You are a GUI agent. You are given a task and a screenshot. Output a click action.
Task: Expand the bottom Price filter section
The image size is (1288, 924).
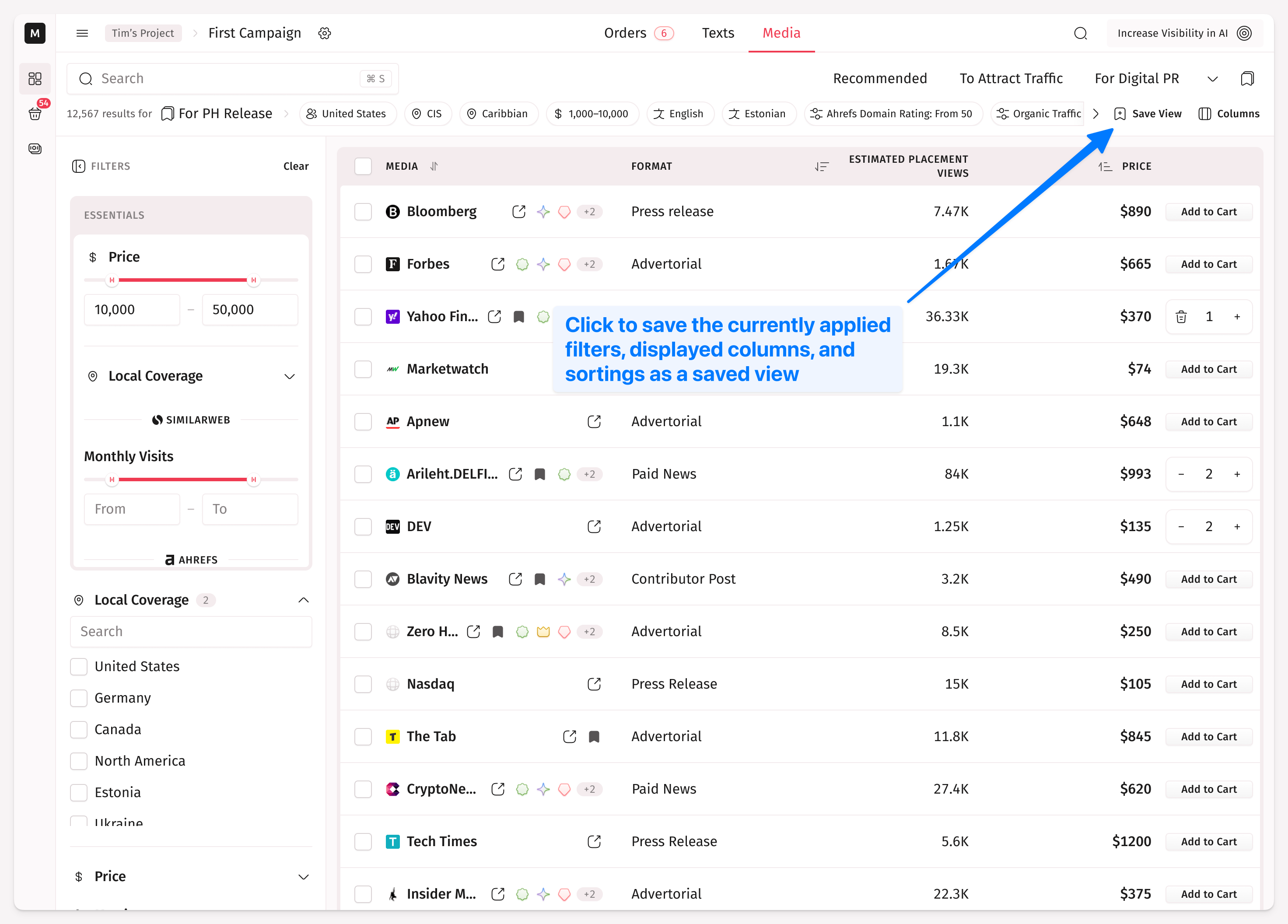(x=304, y=876)
